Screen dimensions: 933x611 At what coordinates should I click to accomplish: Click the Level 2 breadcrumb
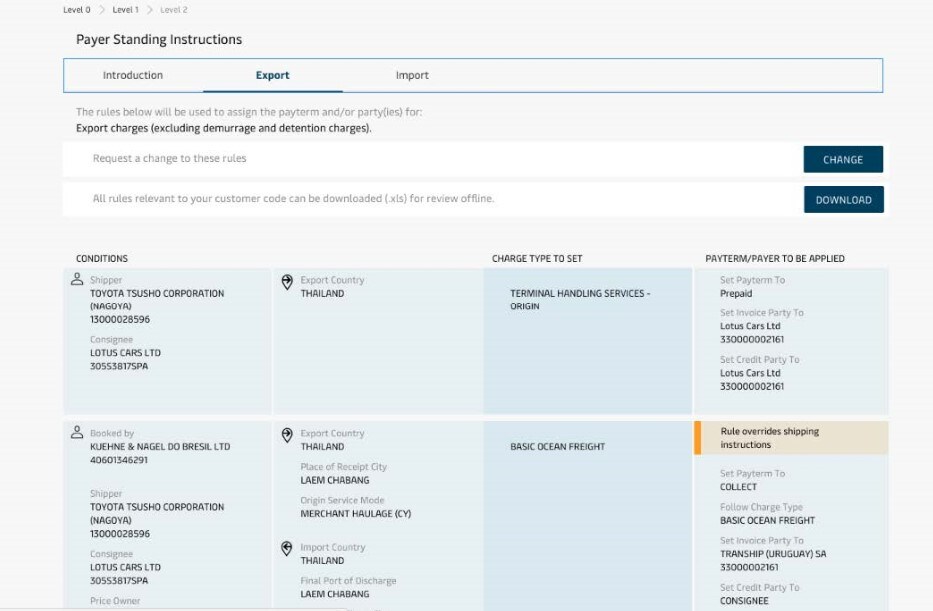coord(173,10)
